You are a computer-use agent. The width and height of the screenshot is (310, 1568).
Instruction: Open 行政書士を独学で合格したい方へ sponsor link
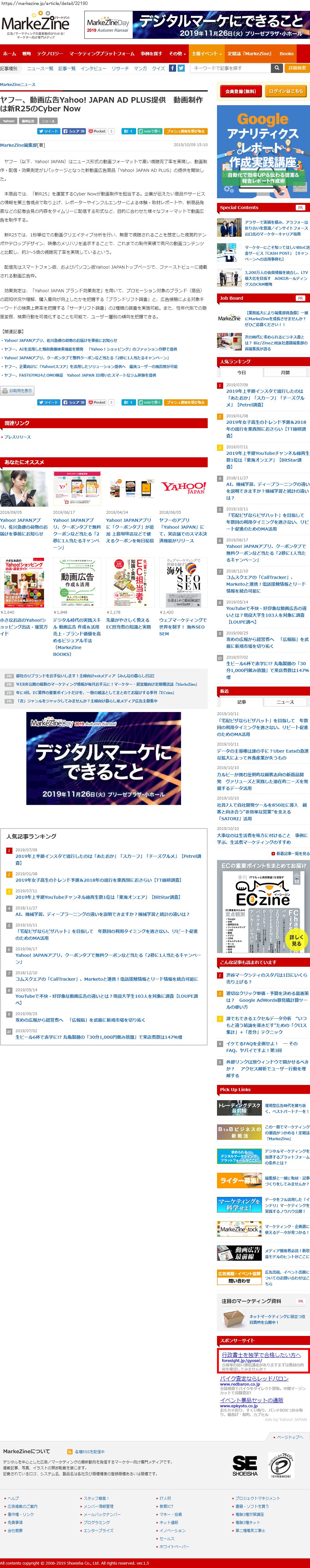tap(261, 1355)
